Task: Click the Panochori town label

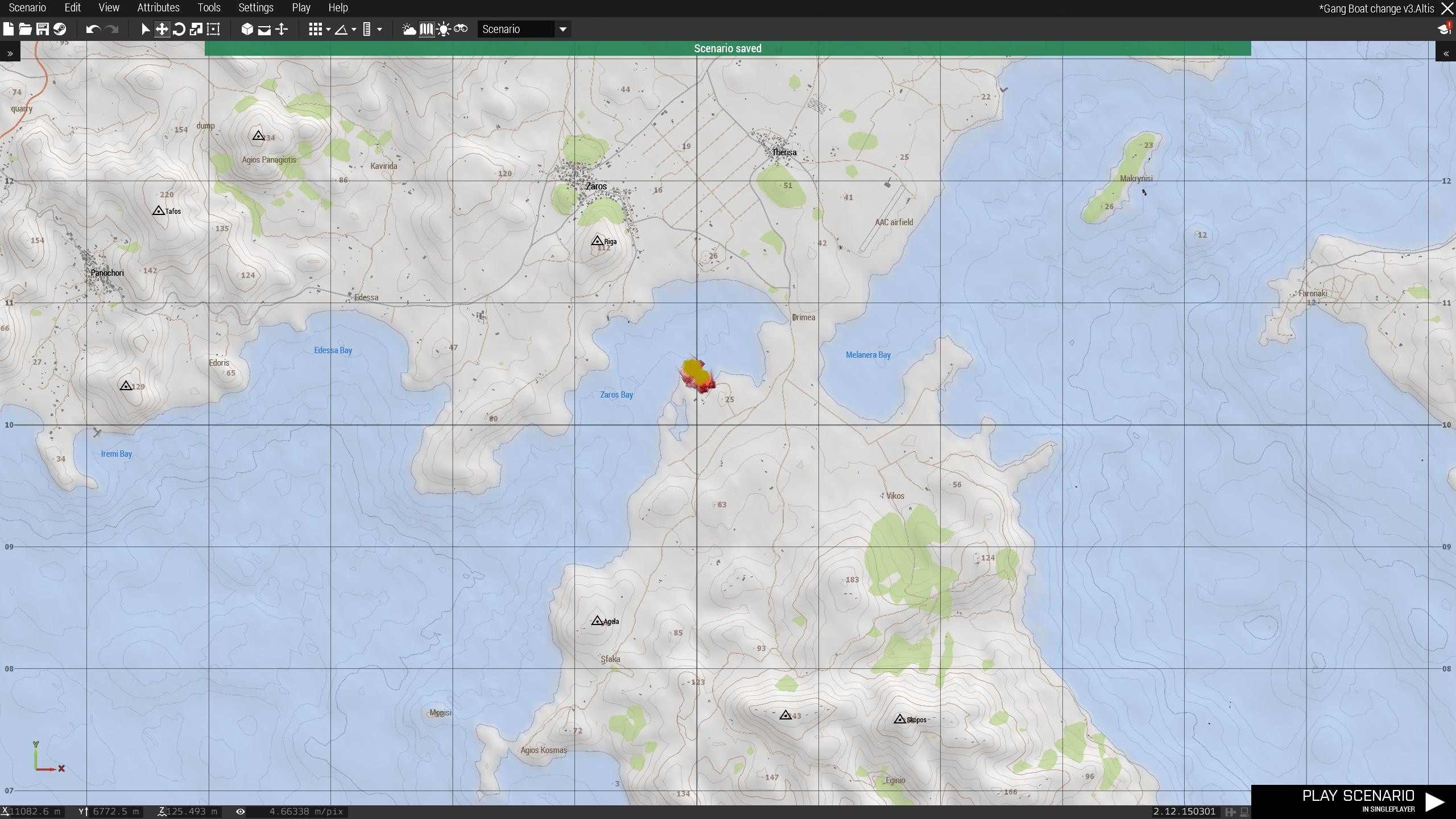Action: pyautogui.click(x=107, y=273)
